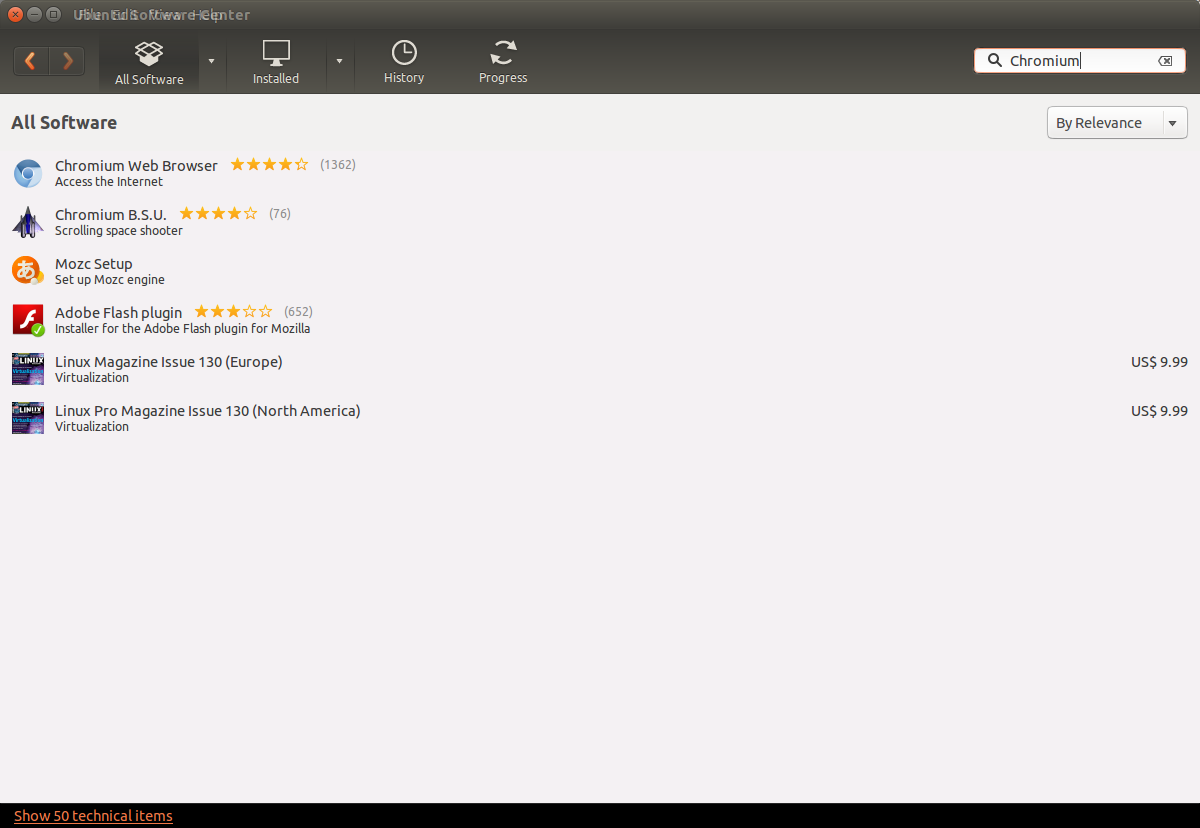Click the Chromium B.S.U. spaceship icon

(x=28, y=222)
